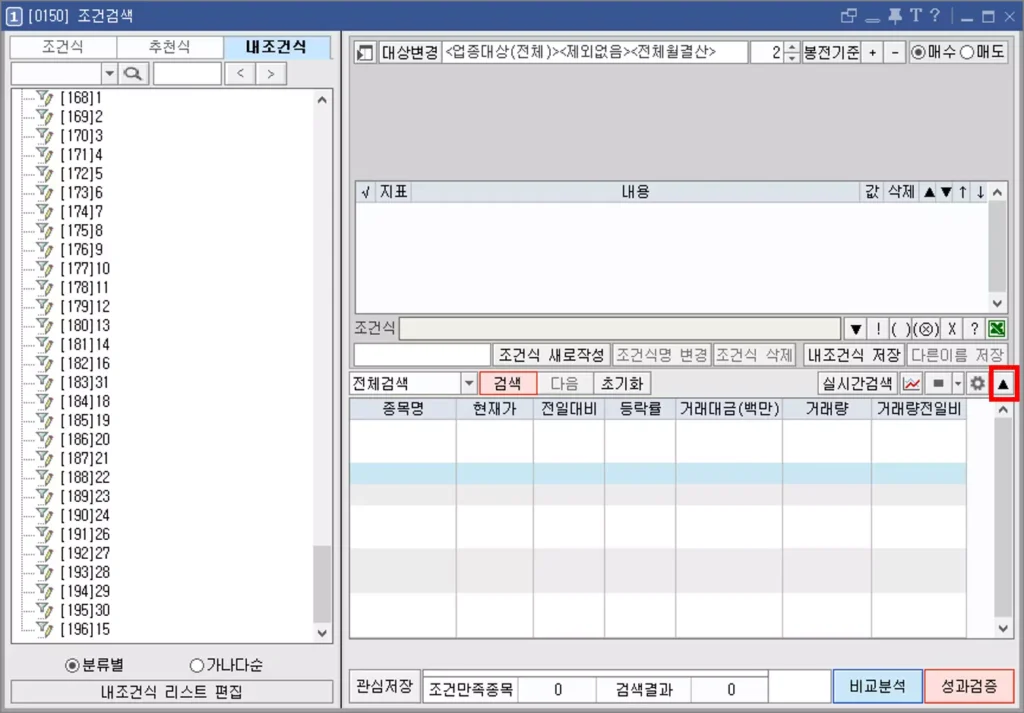The height and width of the screenshot is (713, 1024).
Task: Click the 성과검증 button
Action: pyautogui.click(x=969, y=686)
